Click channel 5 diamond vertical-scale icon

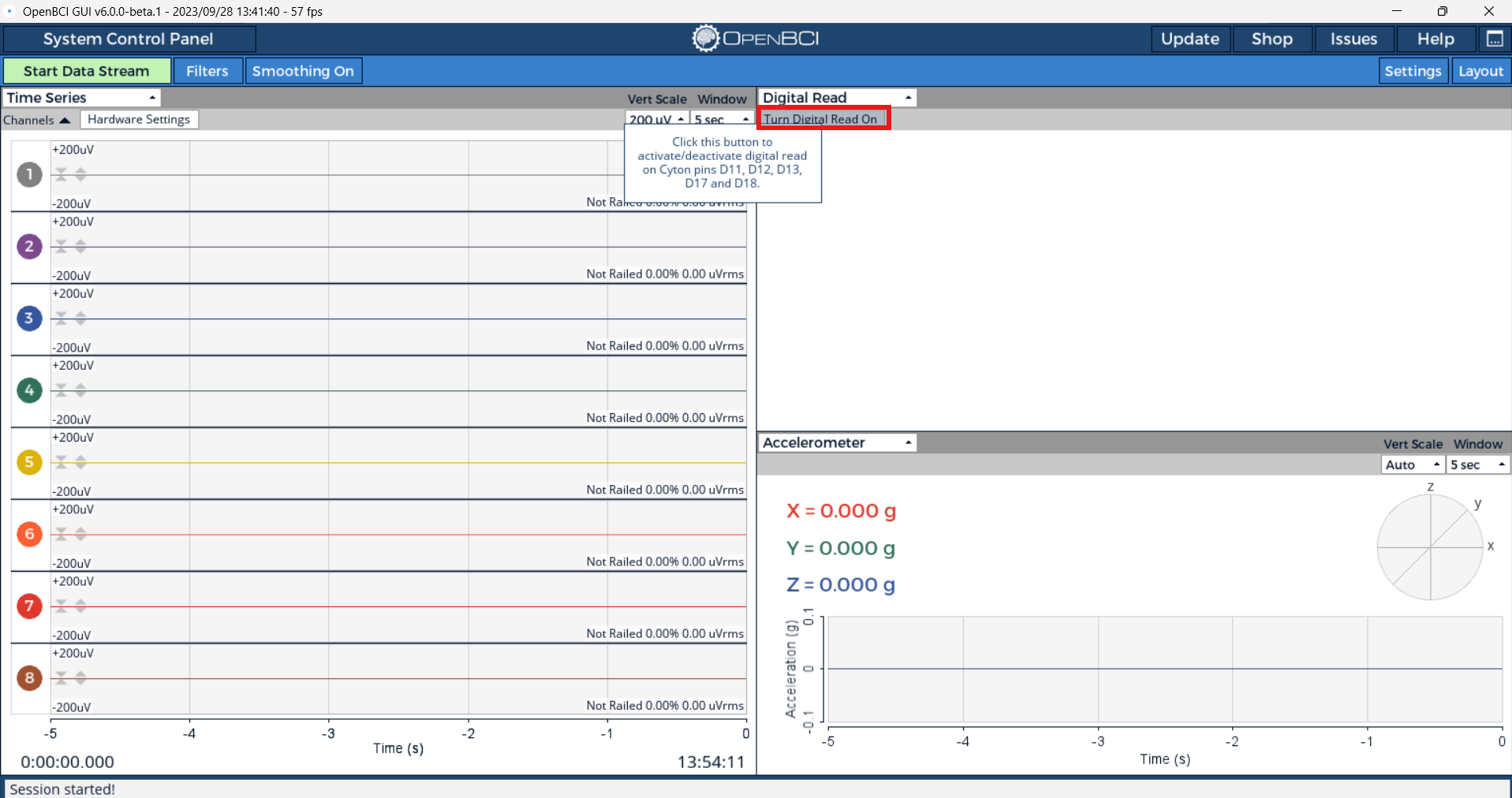80,461
